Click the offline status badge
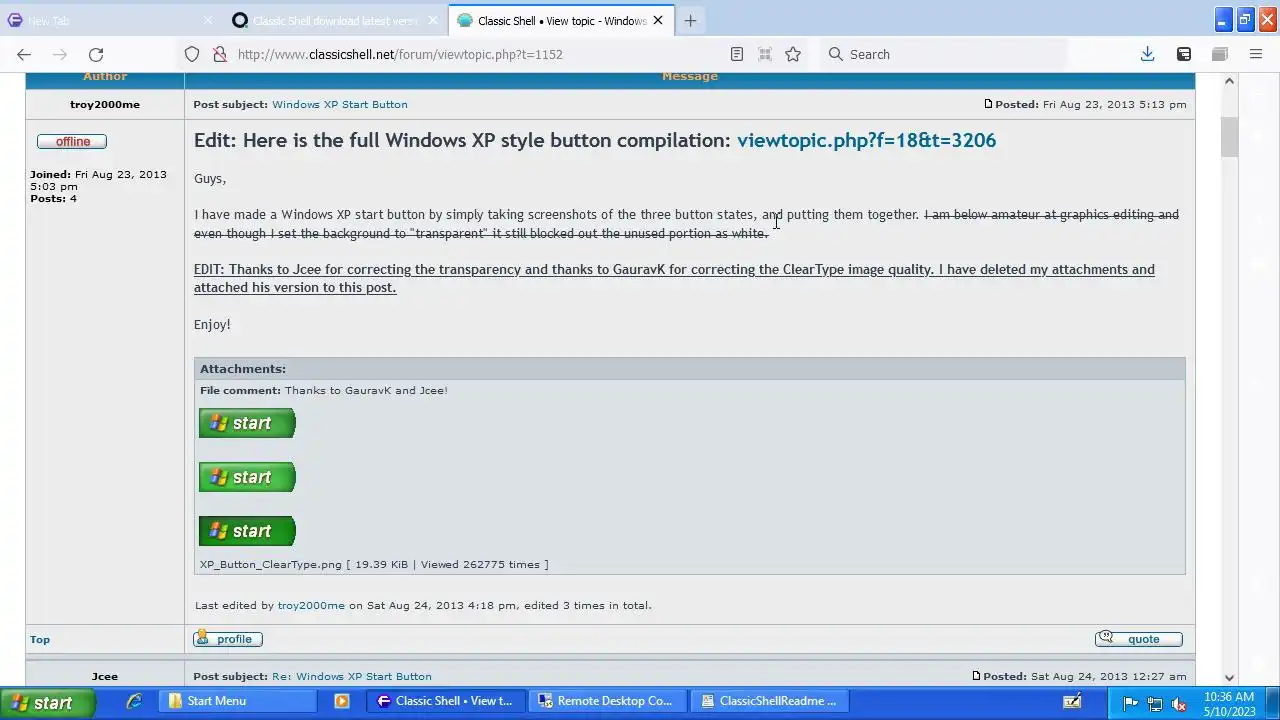This screenshot has width=1280, height=720. (x=72, y=141)
